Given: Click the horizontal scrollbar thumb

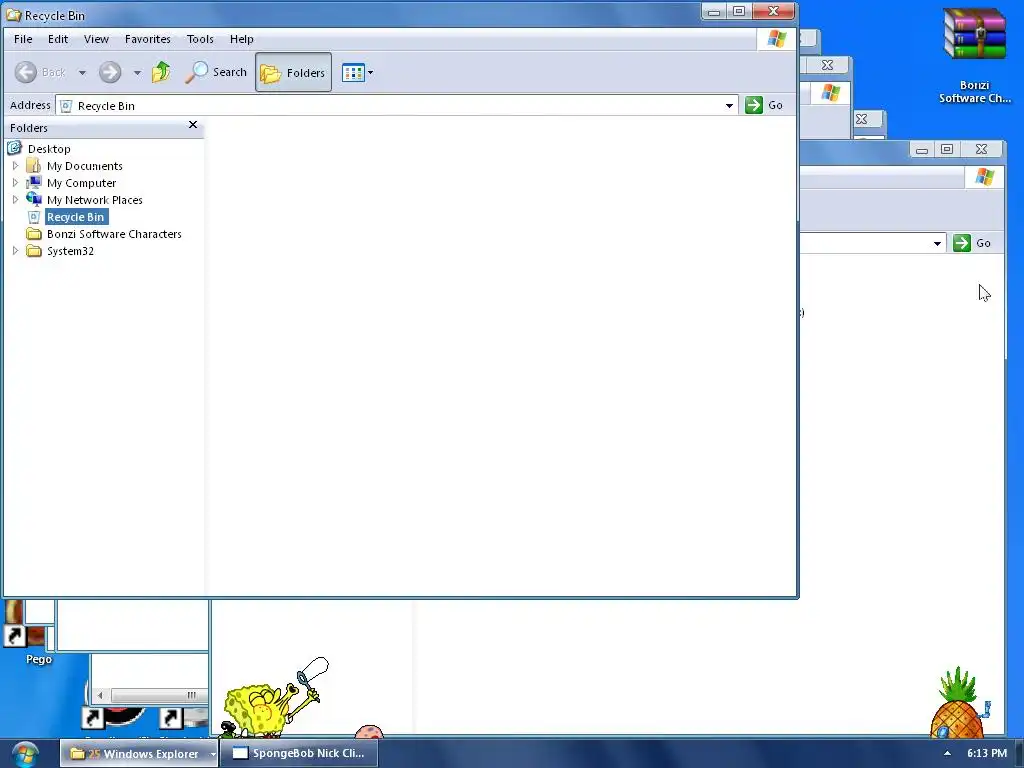Looking at the screenshot, I should pos(159,695).
